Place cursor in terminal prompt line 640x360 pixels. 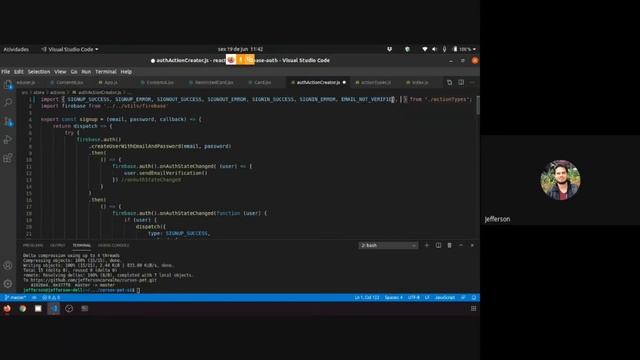(x=82, y=290)
